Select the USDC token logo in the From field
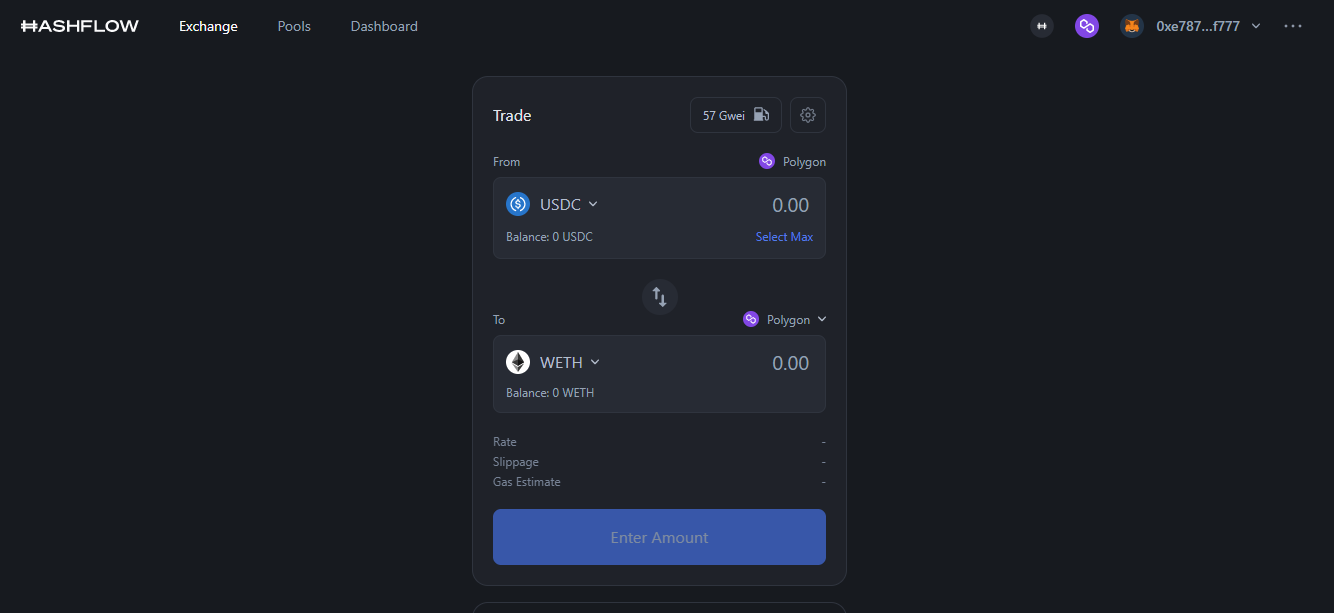 [x=518, y=203]
